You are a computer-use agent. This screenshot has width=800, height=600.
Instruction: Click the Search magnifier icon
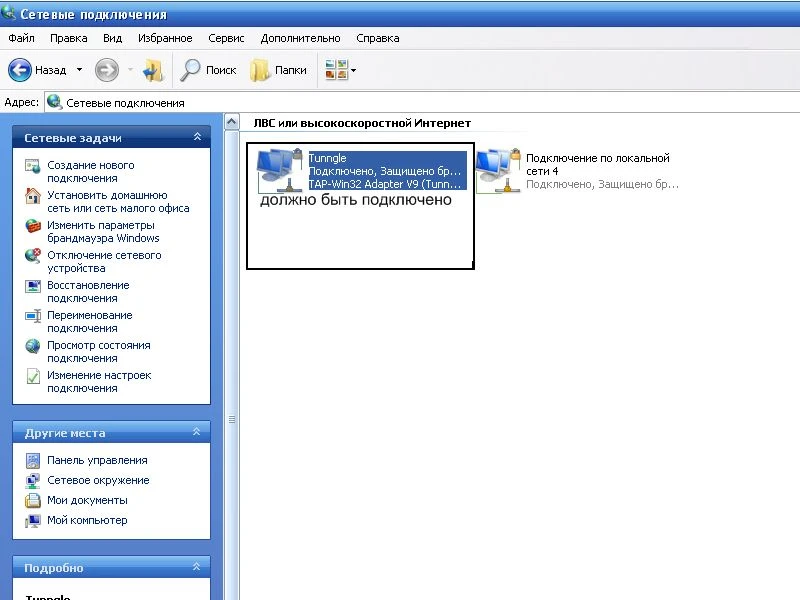(190, 70)
